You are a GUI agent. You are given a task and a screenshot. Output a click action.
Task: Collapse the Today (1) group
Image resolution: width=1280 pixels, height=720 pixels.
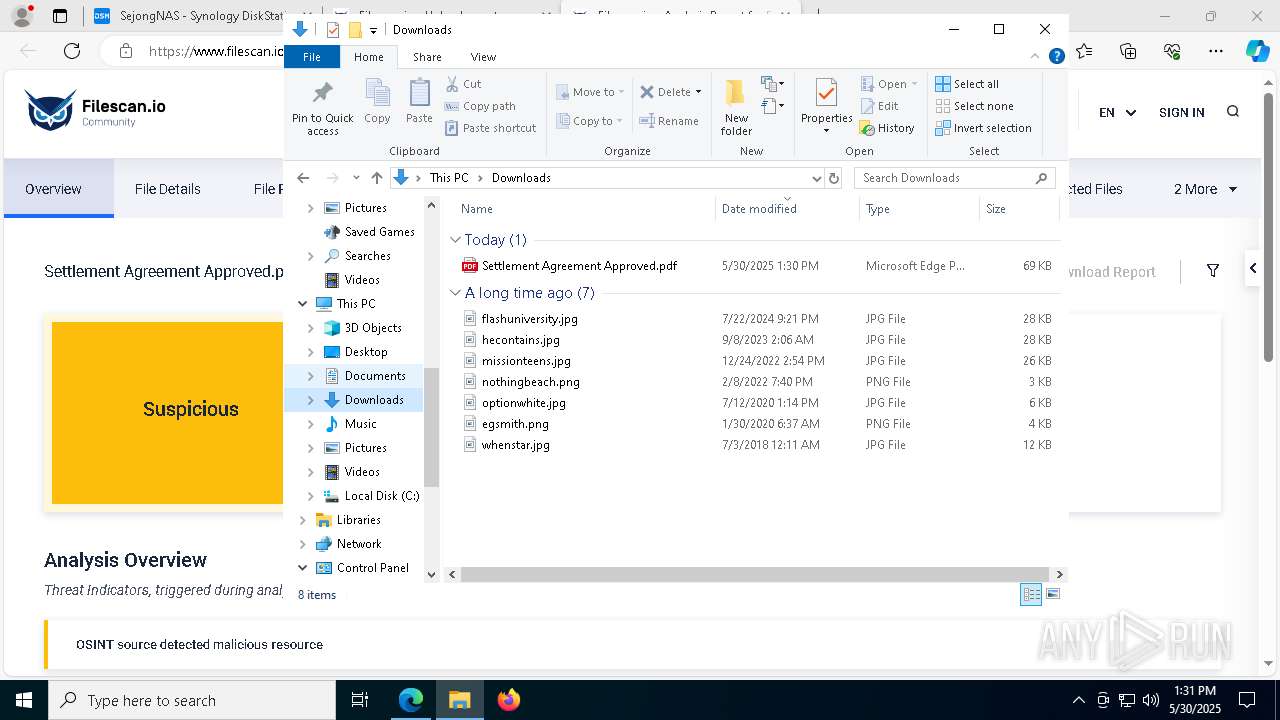455,240
